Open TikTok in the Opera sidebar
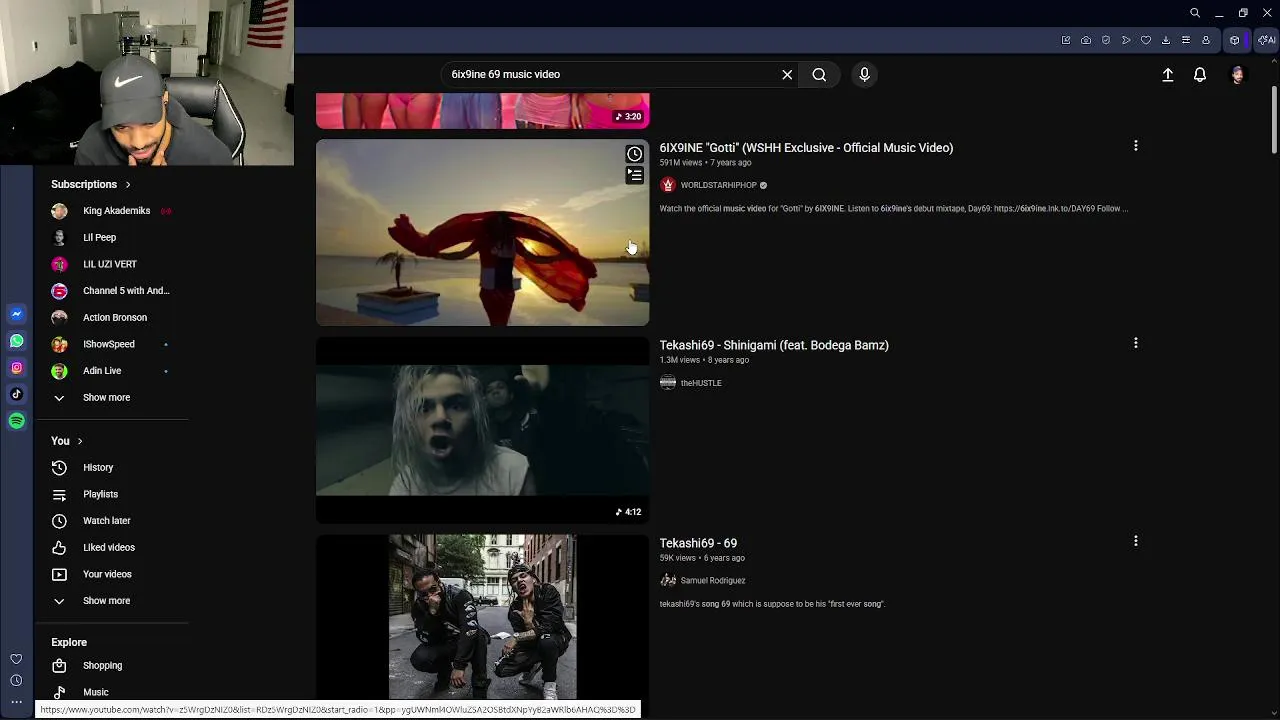Viewport: 1280px width, 720px height. click(16, 394)
